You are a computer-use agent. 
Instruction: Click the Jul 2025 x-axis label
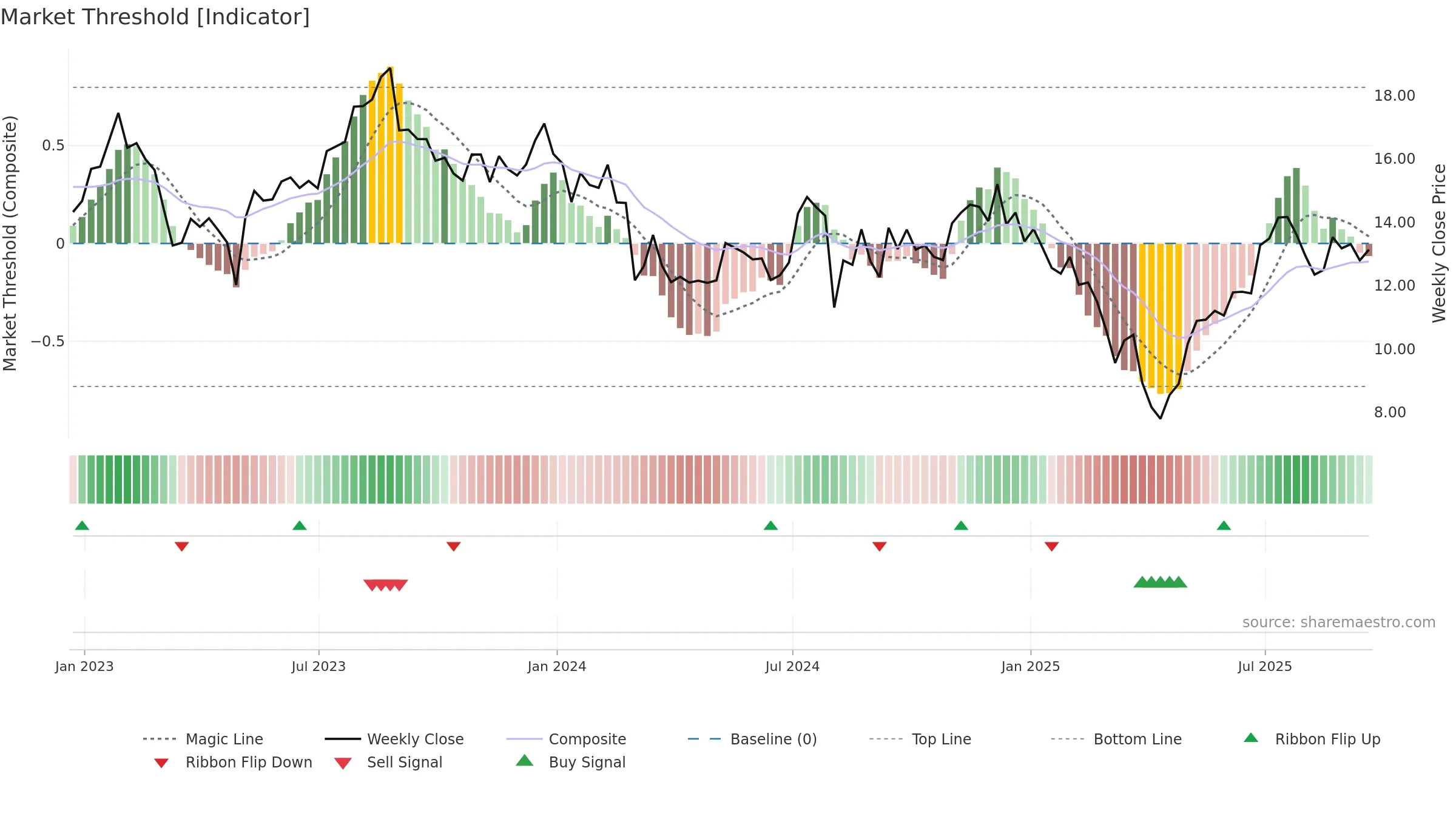(1265, 666)
